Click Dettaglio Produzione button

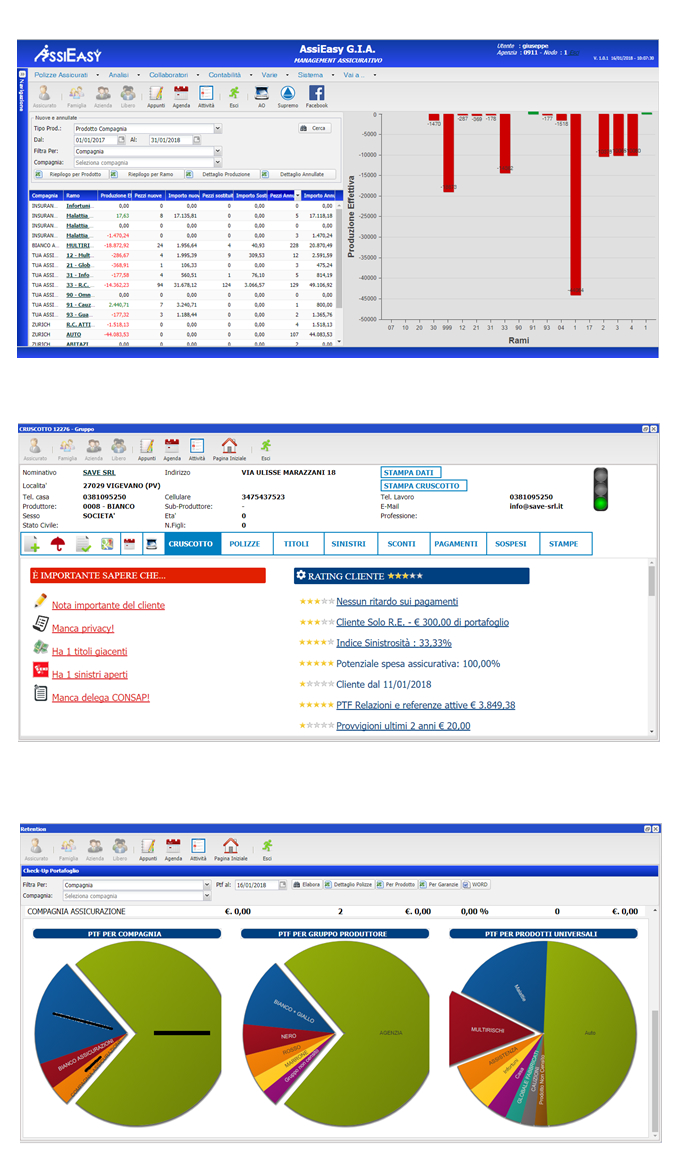click(x=220, y=175)
